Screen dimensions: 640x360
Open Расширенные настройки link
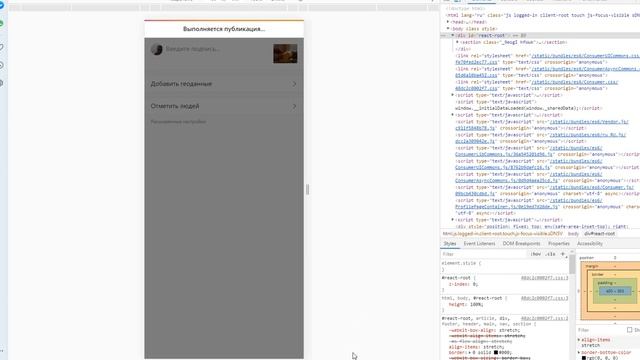tap(178, 122)
